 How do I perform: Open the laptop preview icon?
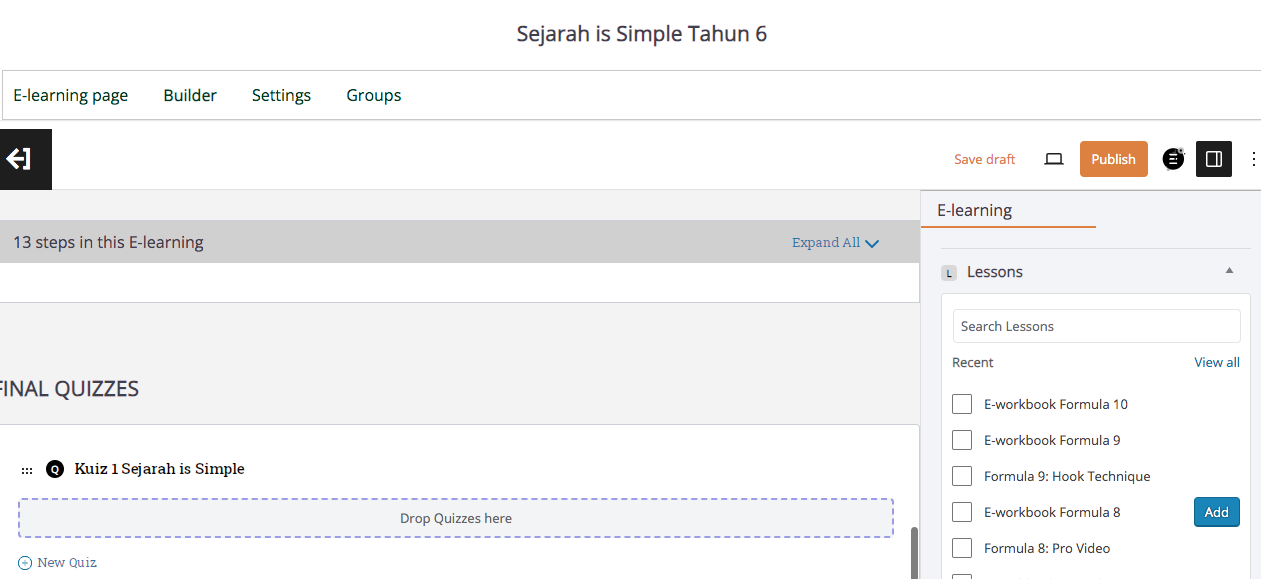tap(1053, 159)
